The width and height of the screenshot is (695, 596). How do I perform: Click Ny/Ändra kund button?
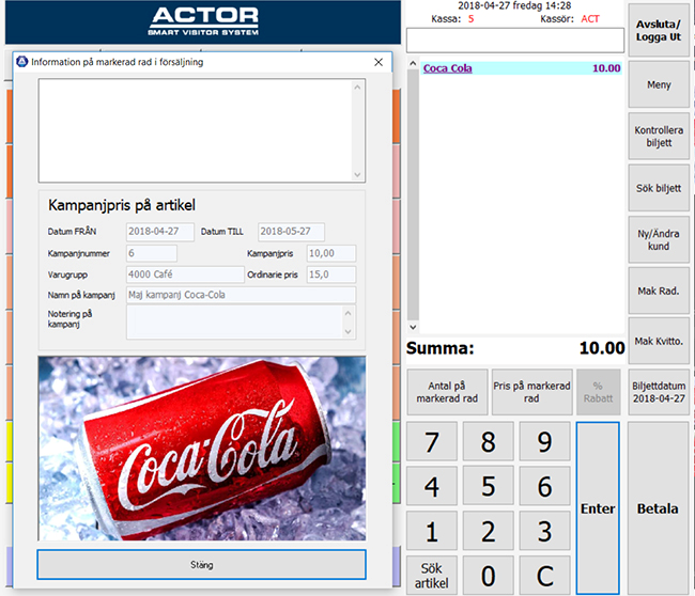click(x=658, y=240)
